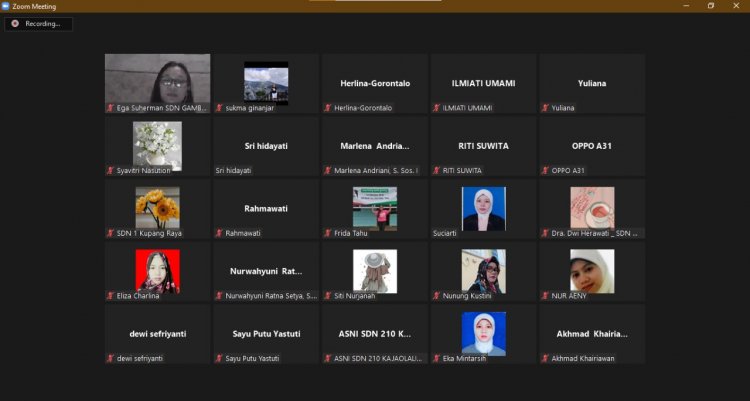Select the Sayu Putu Yastuti large name in tile
The image size is (750, 401).
(266, 334)
